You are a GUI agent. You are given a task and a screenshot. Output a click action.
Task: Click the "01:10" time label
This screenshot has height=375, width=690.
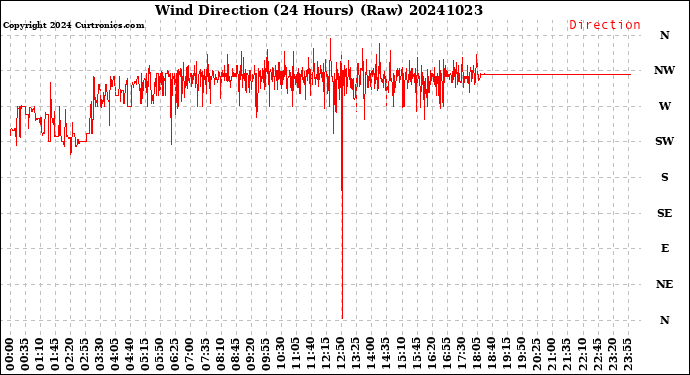point(40,354)
